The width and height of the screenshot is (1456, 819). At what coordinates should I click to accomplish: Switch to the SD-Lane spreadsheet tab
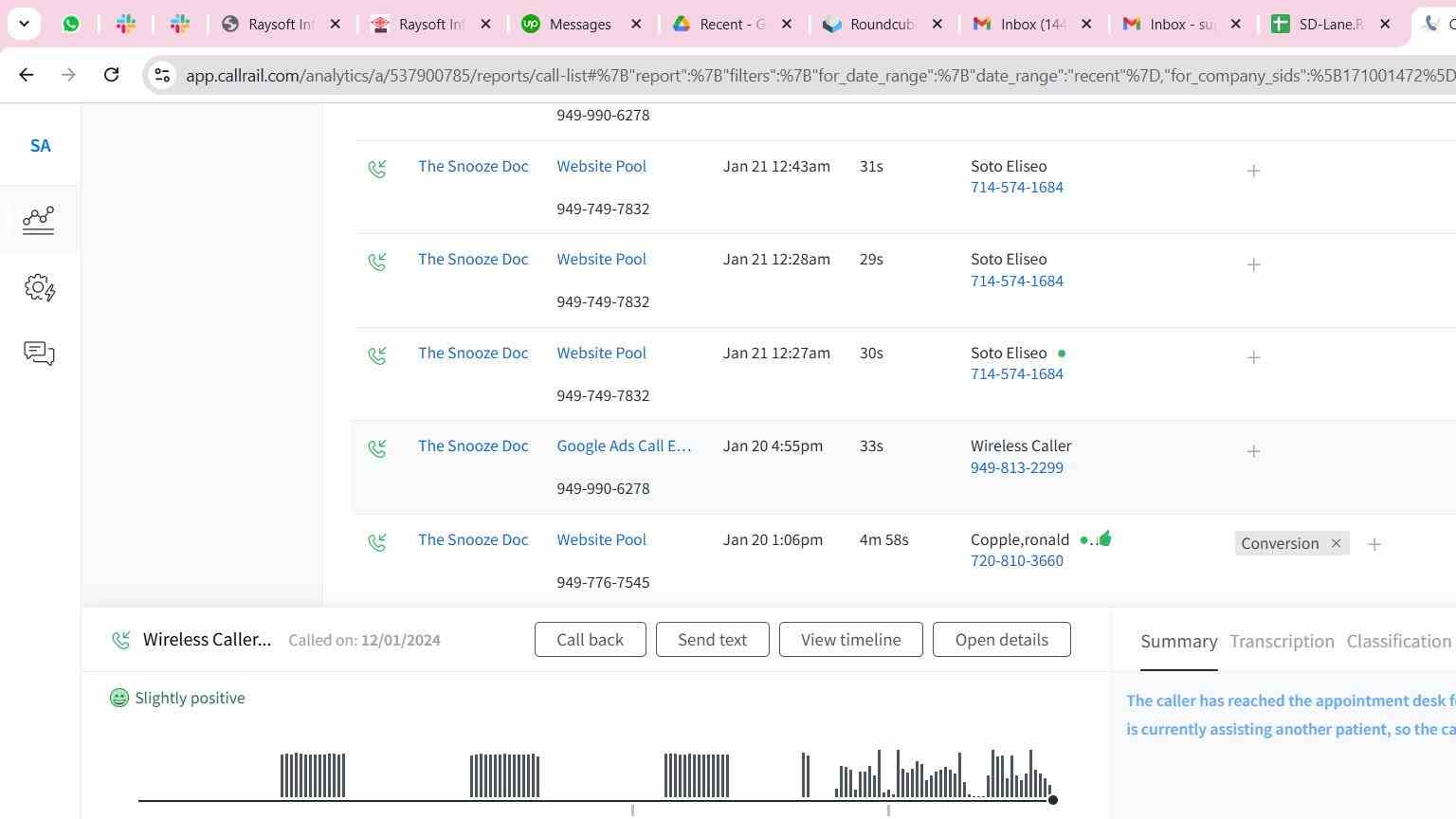tap(1331, 24)
